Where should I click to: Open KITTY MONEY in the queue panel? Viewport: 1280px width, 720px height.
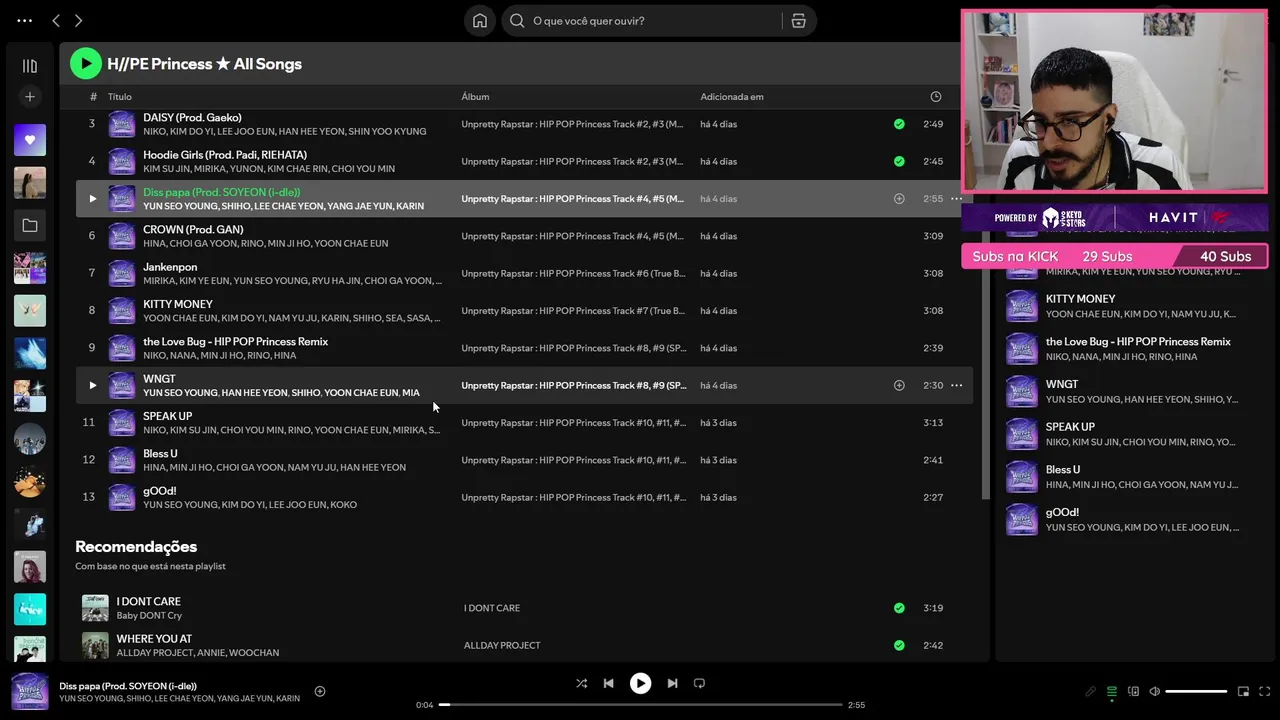[1080, 298]
